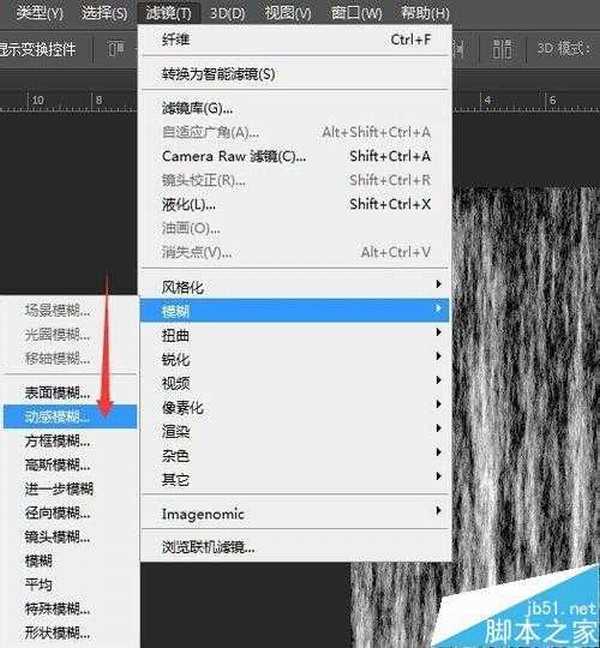Select 动感模糊 (Motion Blur) in blur submenu

[x=57, y=417]
